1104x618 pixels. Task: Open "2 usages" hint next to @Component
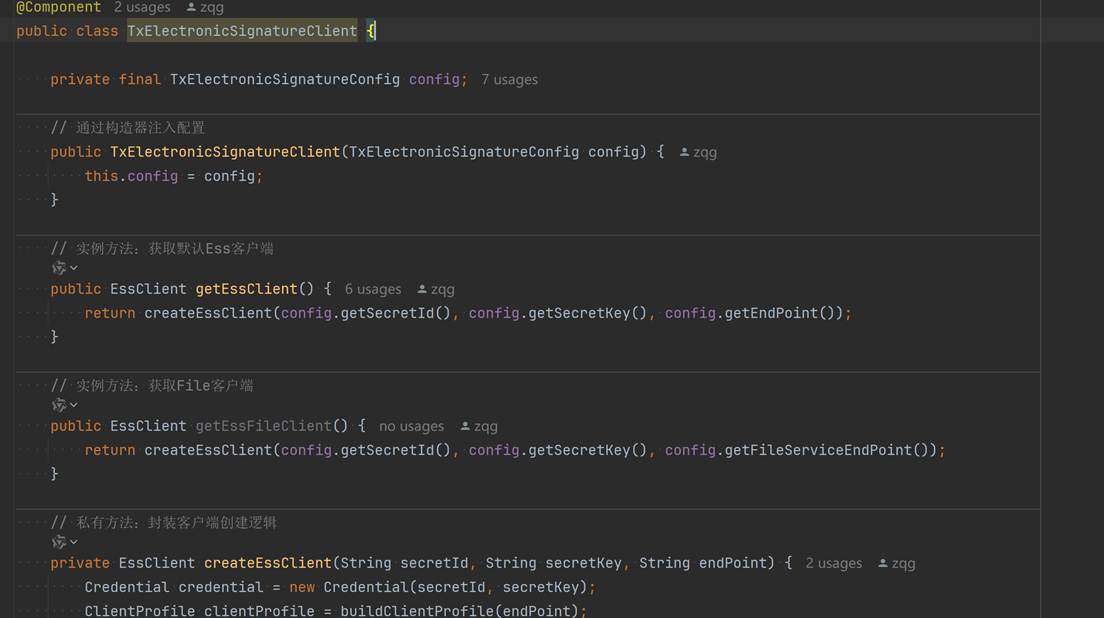click(x=142, y=7)
